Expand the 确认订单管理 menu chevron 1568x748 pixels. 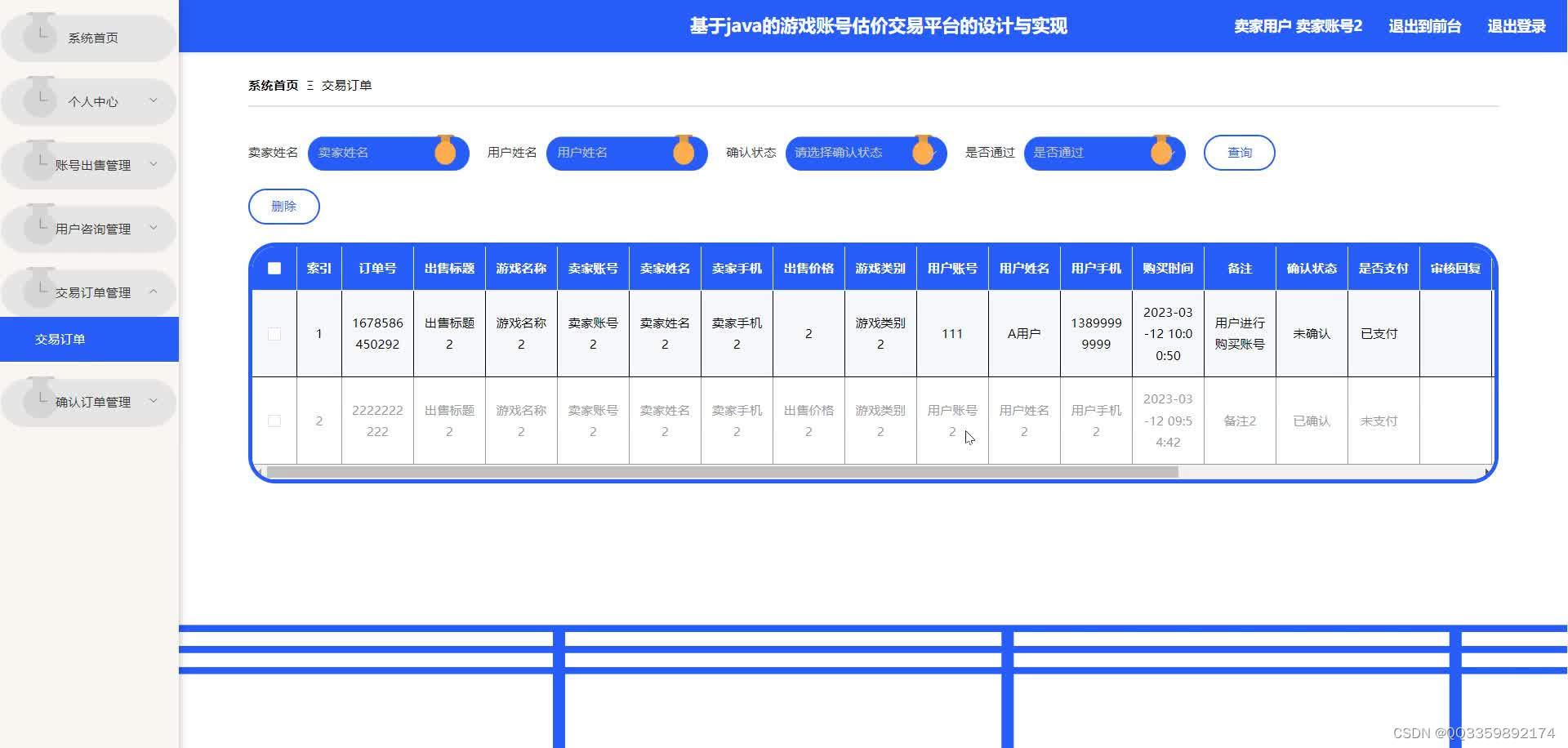tap(153, 401)
